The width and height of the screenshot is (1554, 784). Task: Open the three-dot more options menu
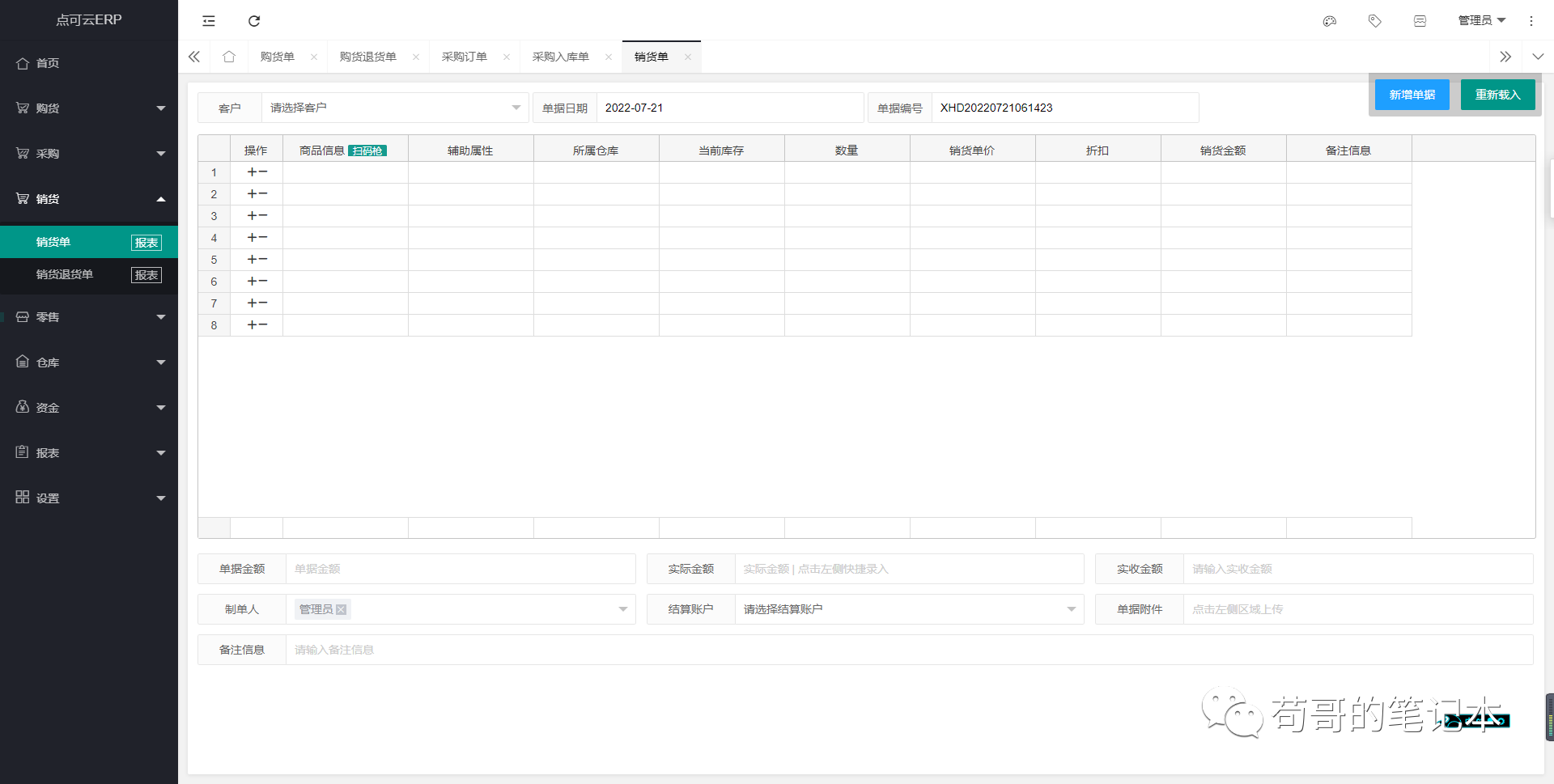1531,21
